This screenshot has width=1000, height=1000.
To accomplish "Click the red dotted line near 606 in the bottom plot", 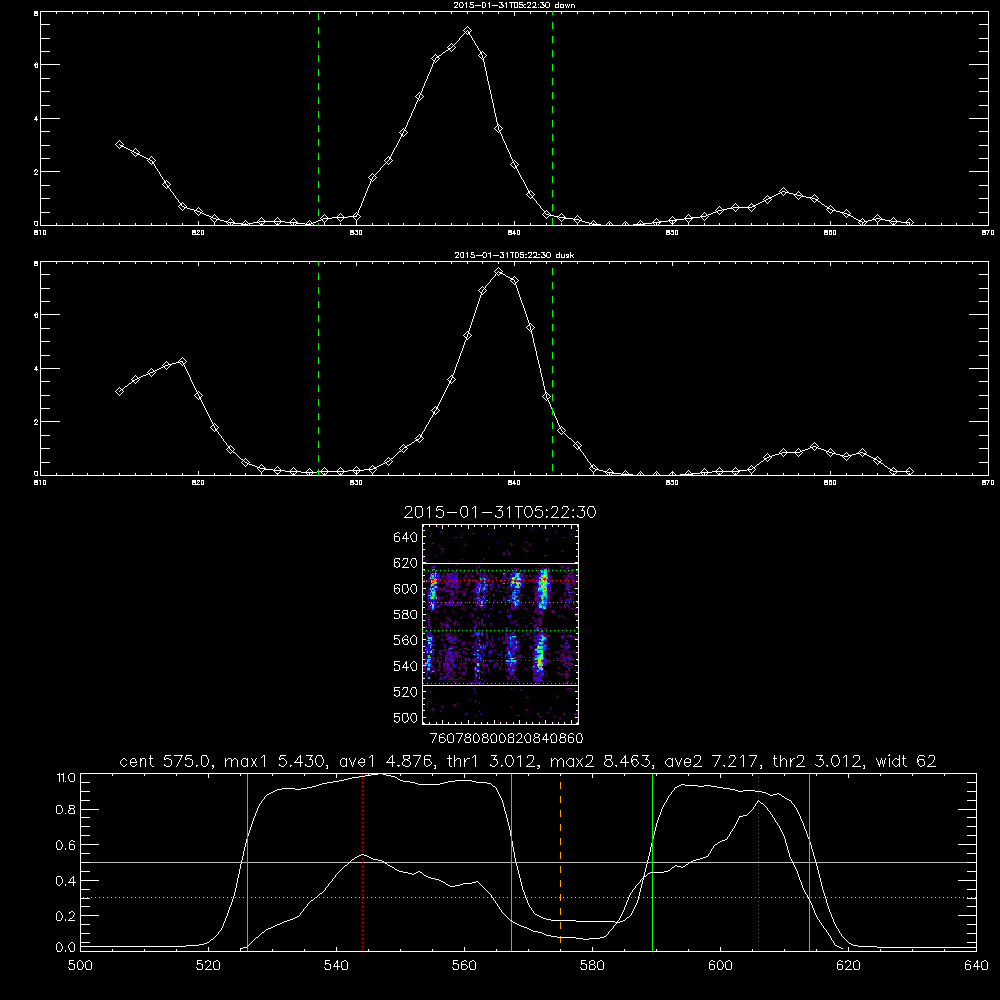I will click(758, 861).
